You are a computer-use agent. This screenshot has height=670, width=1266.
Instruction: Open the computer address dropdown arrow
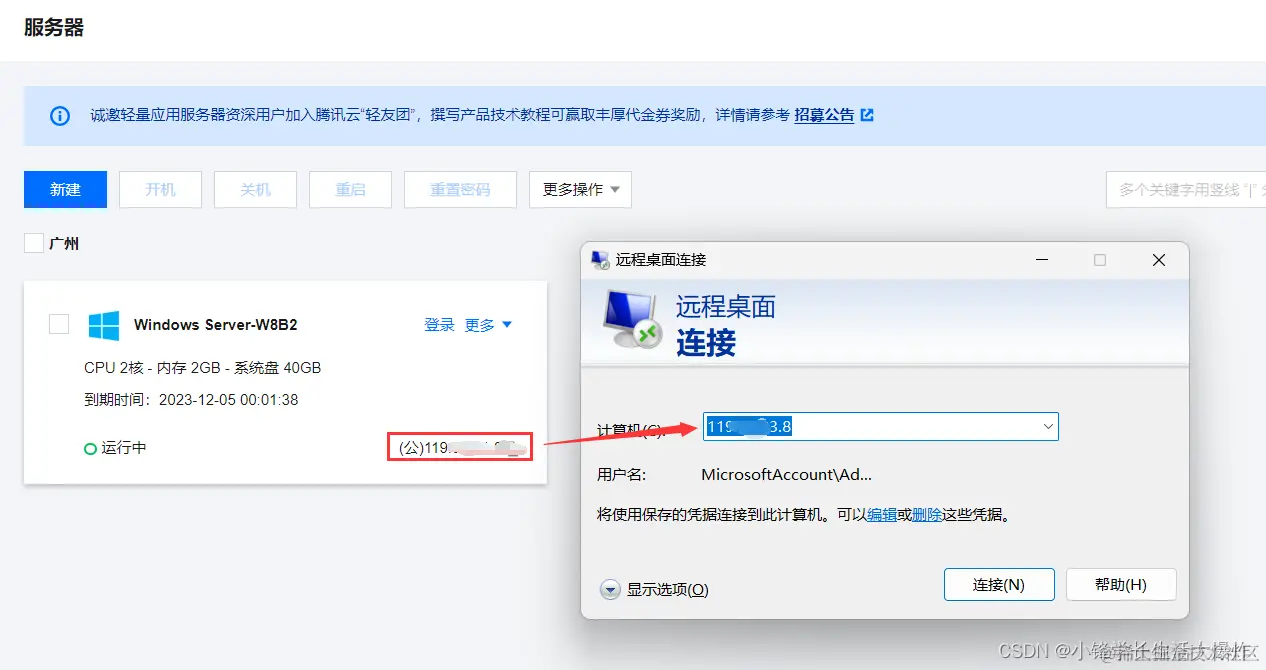(1048, 426)
